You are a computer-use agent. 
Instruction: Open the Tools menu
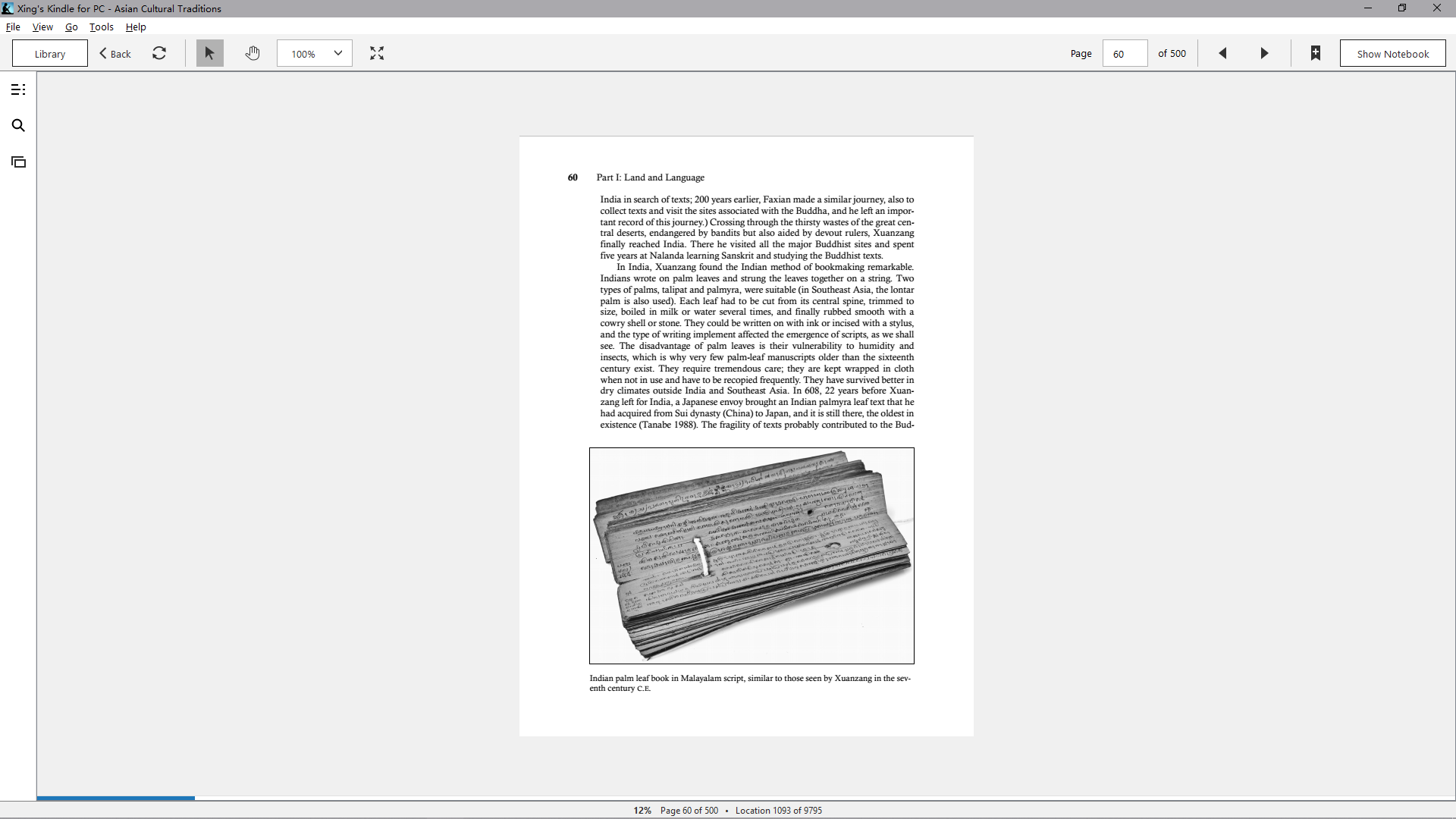tap(102, 27)
